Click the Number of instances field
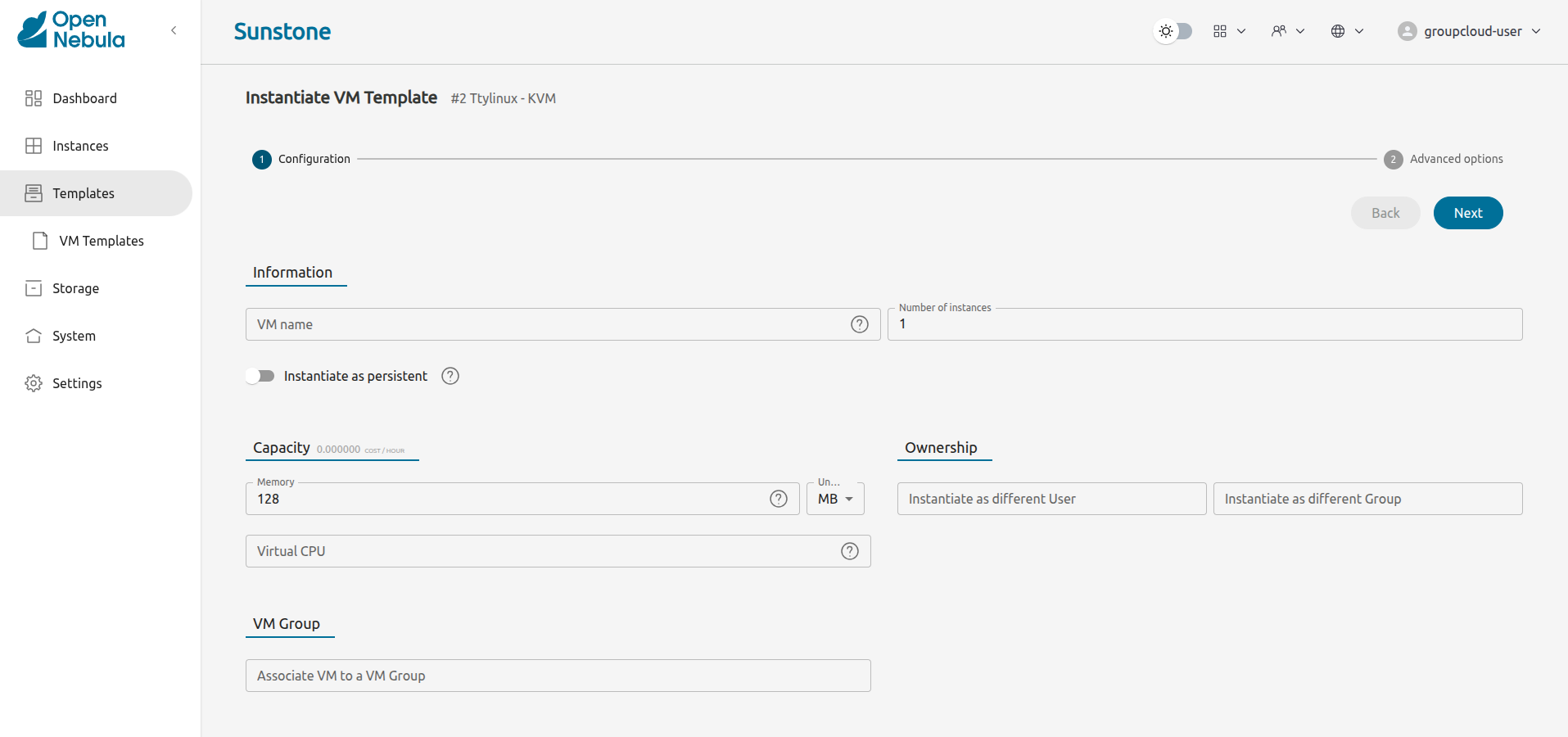Image resolution: width=1568 pixels, height=737 pixels. pyautogui.click(x=1204, y=324)
